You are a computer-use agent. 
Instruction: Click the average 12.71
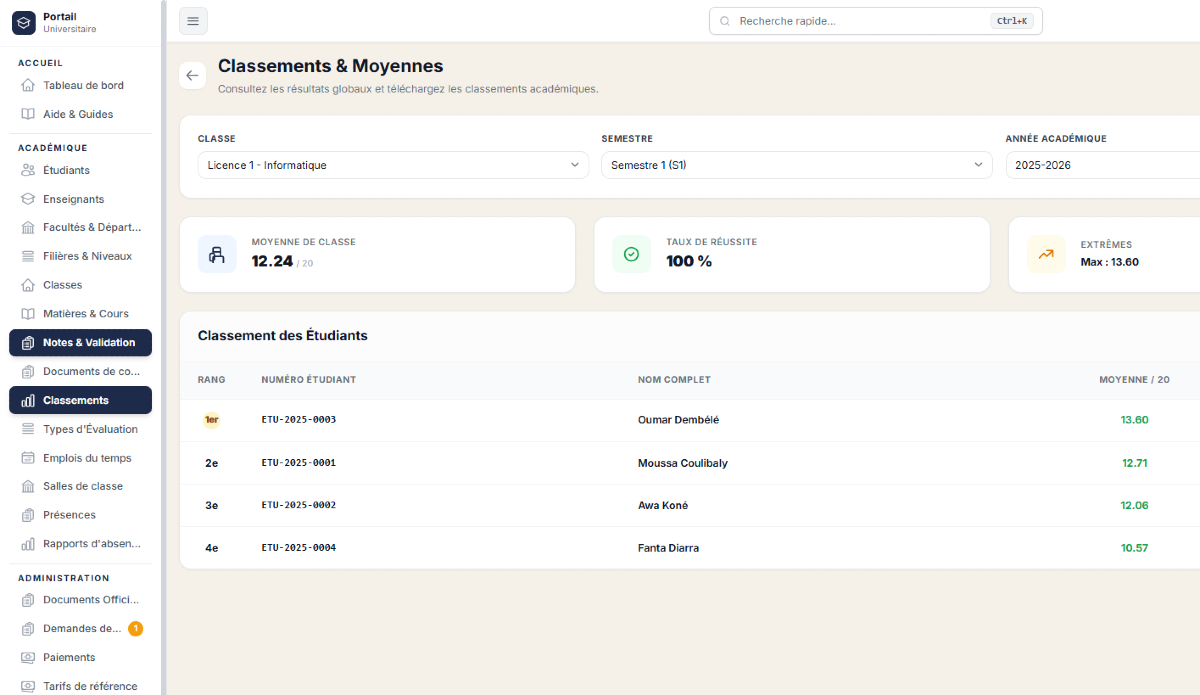coord(1134,463)
